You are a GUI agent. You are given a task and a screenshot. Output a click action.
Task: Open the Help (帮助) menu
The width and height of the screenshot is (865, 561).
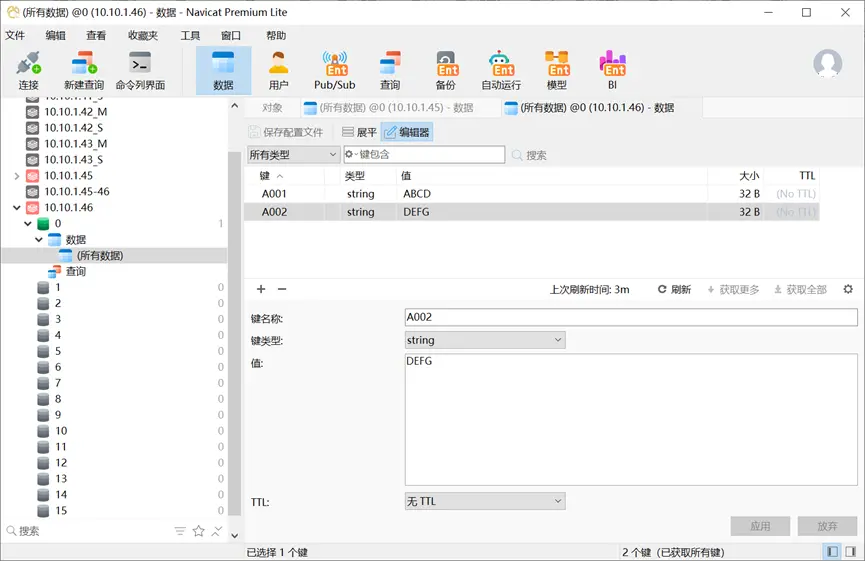pyautogui.click(x=276, y=35)
